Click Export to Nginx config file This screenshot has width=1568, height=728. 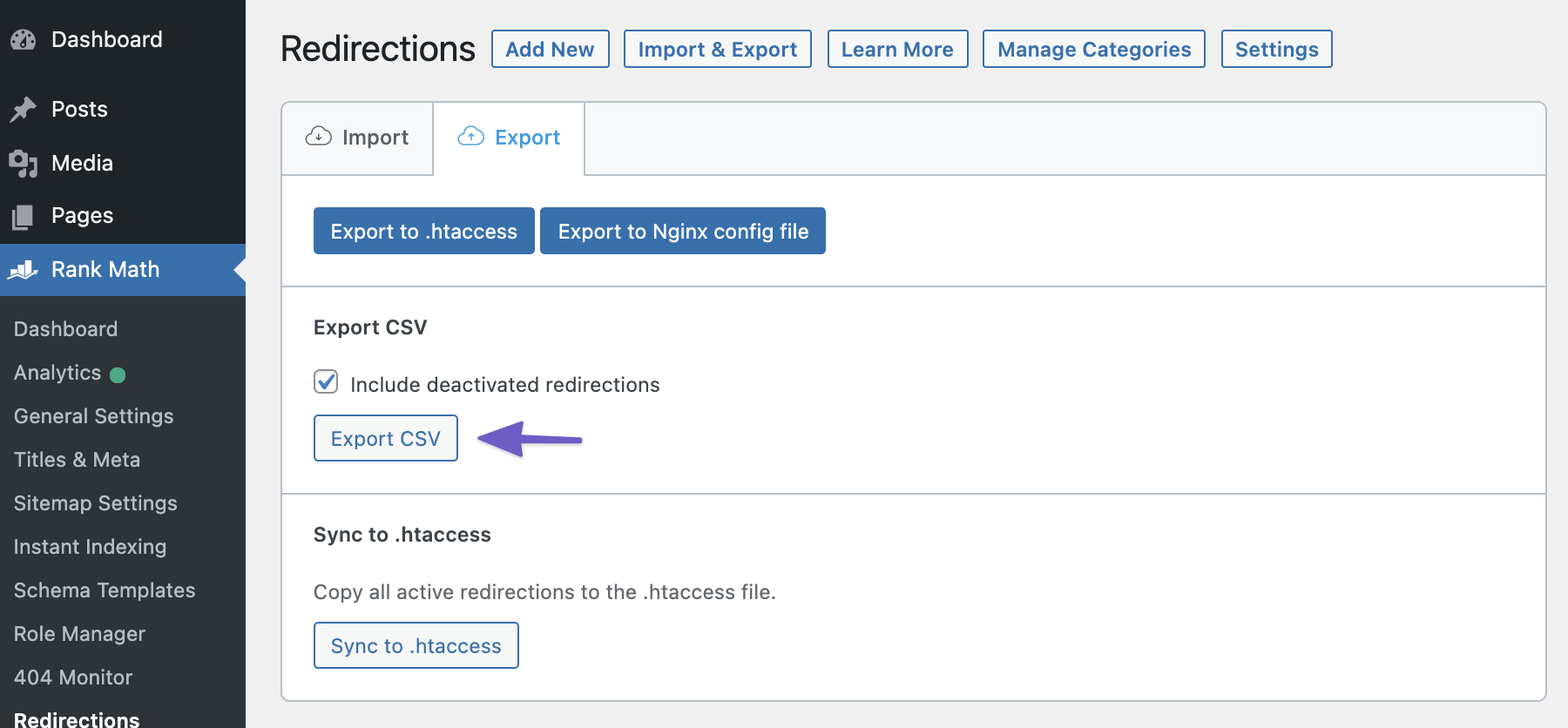[x=683, y=231]
